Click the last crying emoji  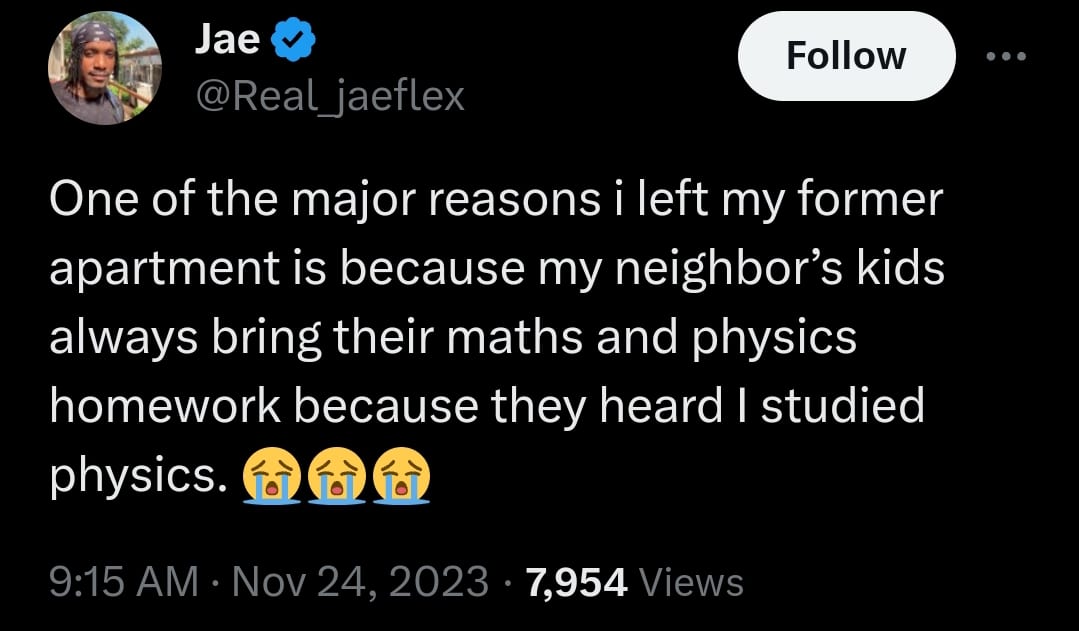click(401, 474)
